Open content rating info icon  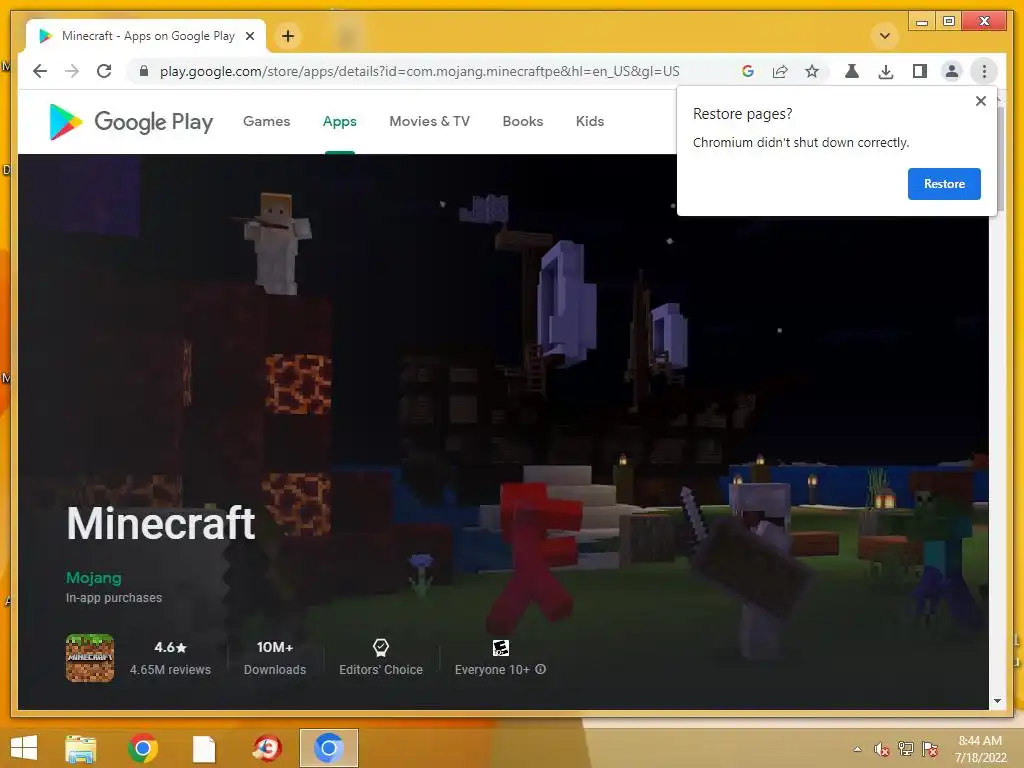pos(540,669)
